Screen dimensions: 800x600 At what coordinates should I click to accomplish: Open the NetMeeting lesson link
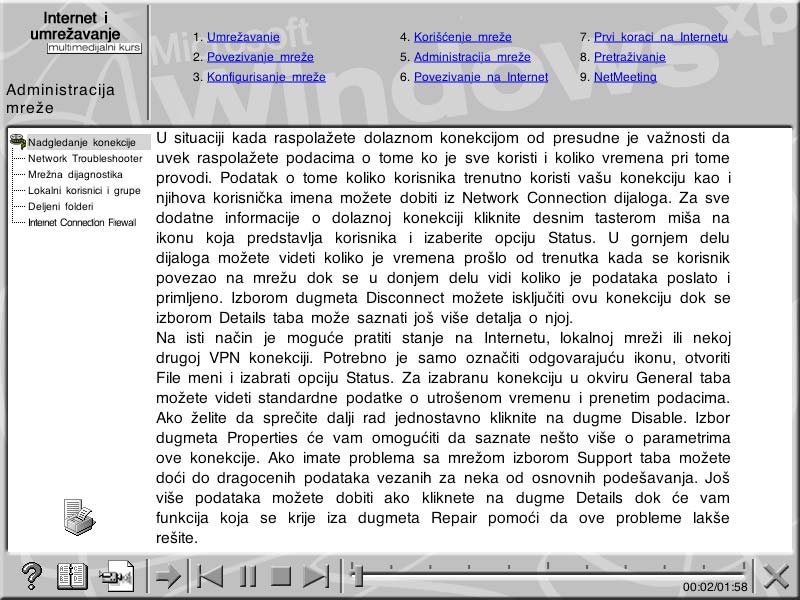625,77
